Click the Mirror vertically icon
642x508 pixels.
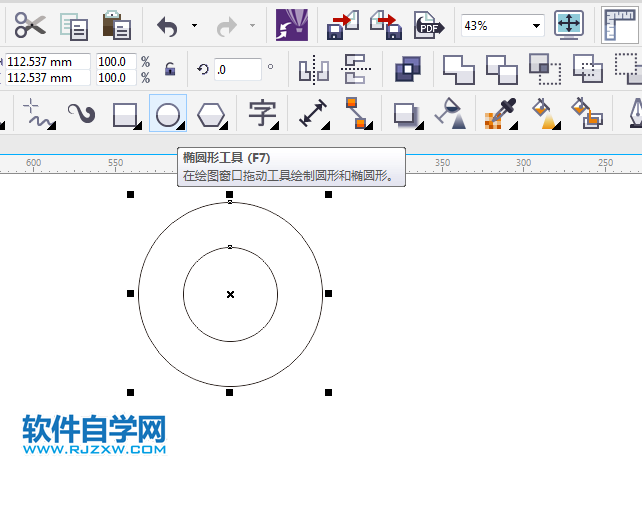tap(356, 69)
